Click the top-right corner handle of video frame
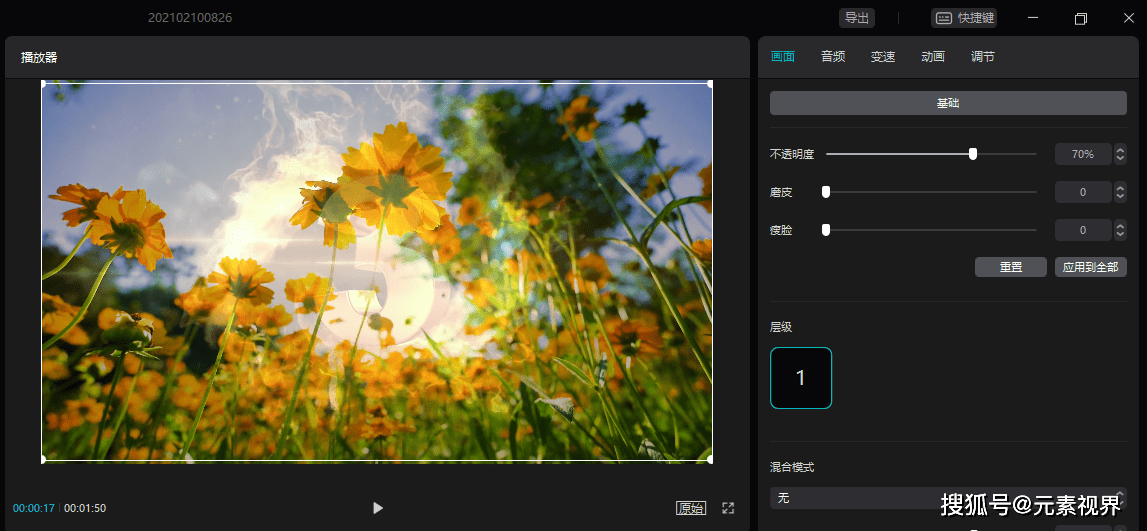1147x531 pixels. point(710,83)
